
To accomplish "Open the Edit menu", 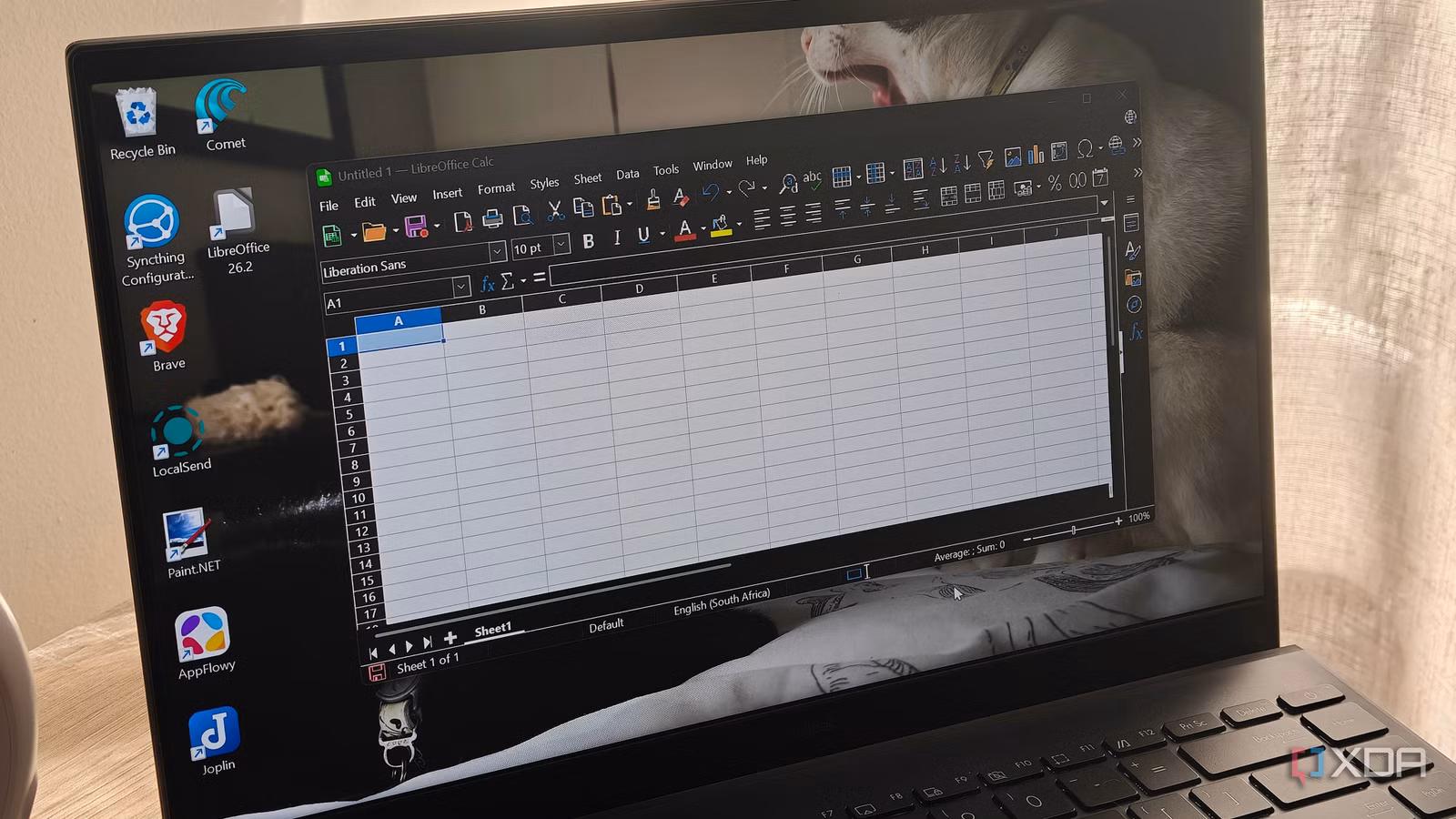I will pyautogui.click(x=365, y=202).
